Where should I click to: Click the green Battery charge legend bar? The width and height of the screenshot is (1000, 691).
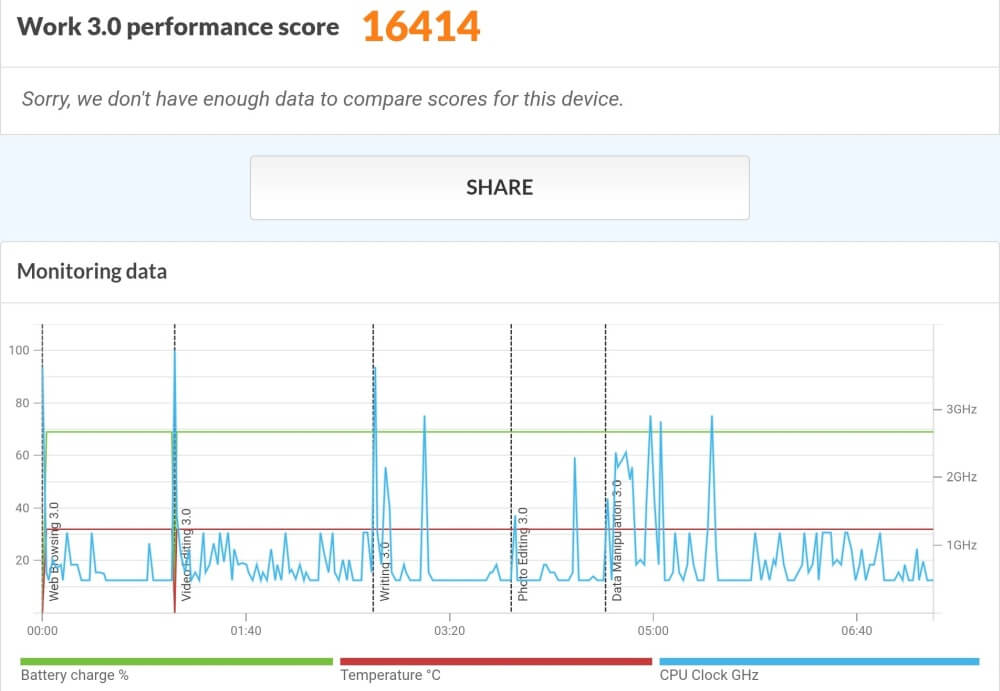(x=177, y=662)
